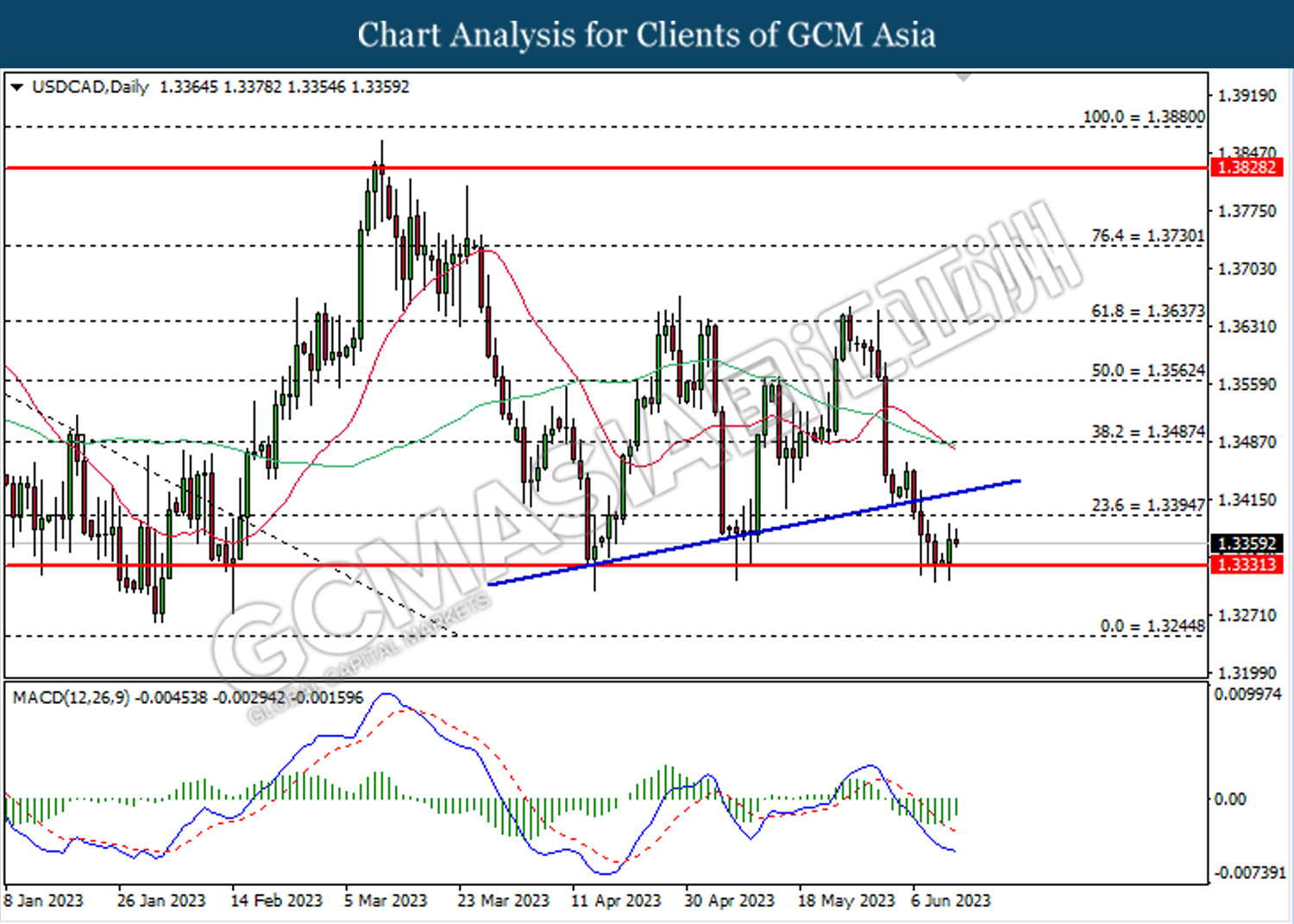The width and height of the screenshot is (1294, 924).
Task: Click the black 1.33592 current price tag
Action: 1247,544
